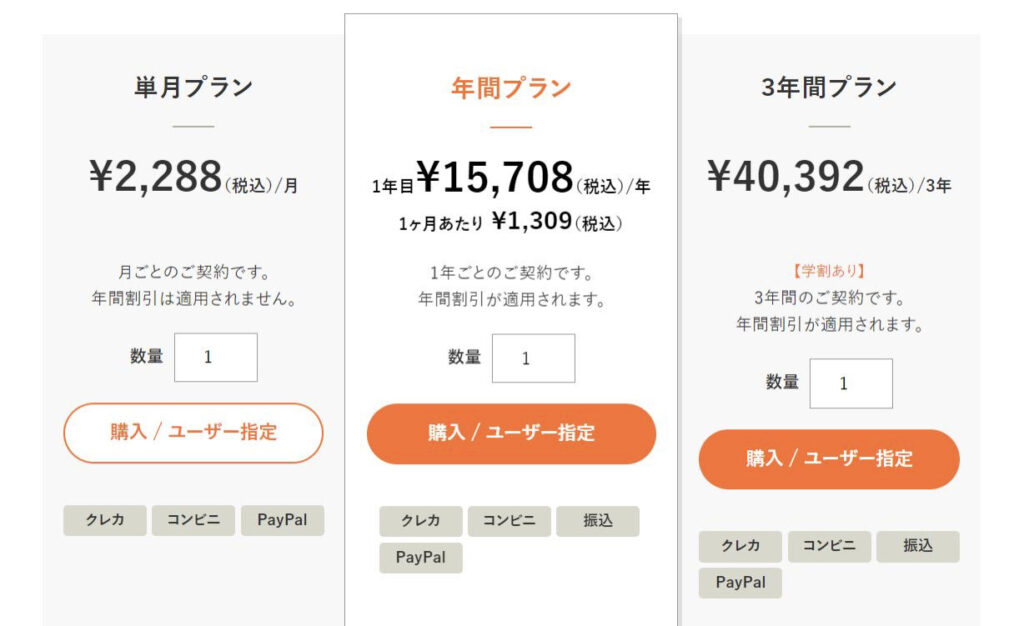Select コンビニ tag under 3年間プラン
1024x626 pixels.
[x=829, y=546]
